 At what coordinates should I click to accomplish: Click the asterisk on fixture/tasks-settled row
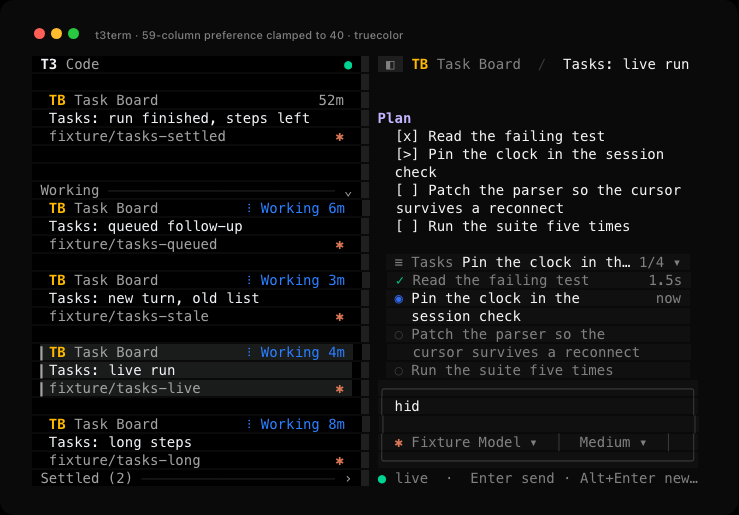pos(339,137)
